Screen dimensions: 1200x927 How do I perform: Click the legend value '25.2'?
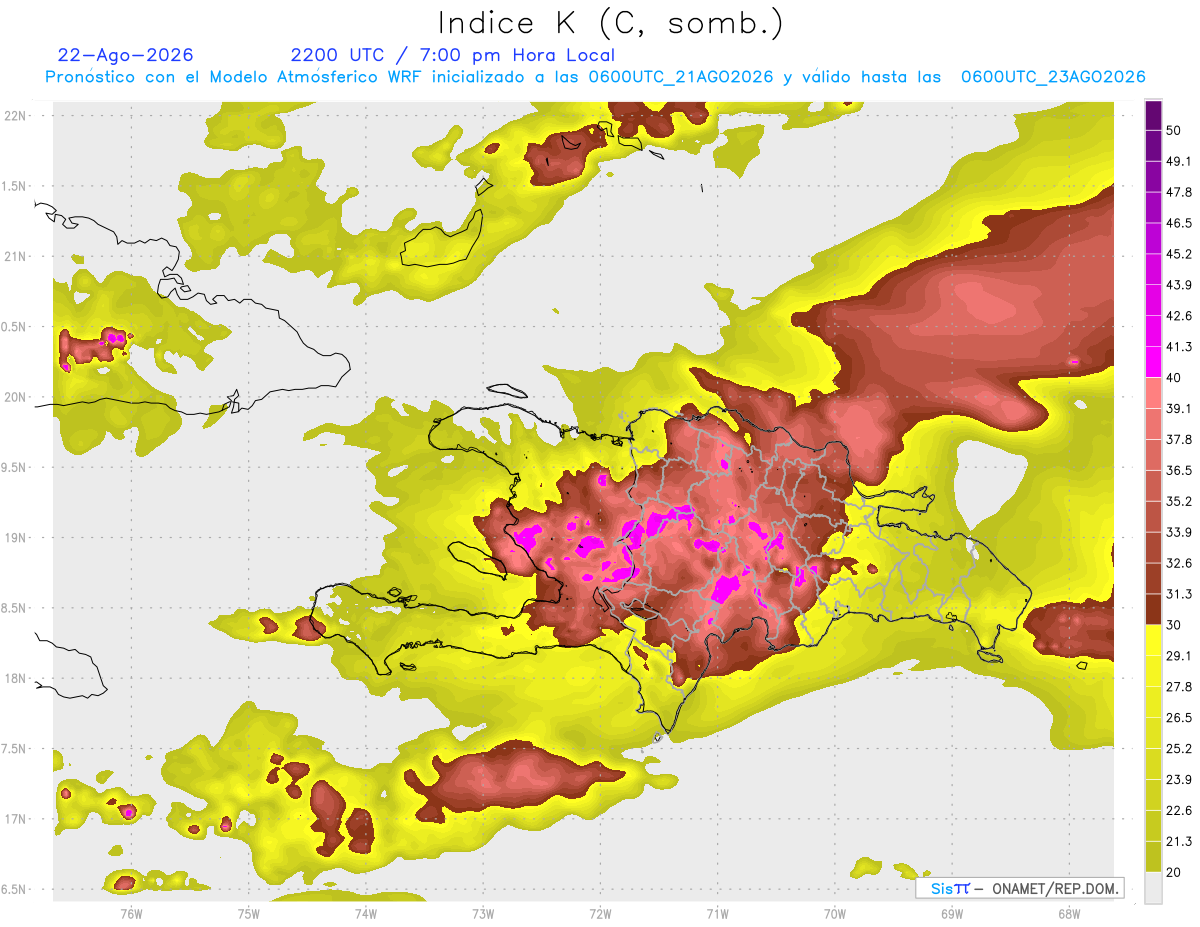click(1180, 749)
